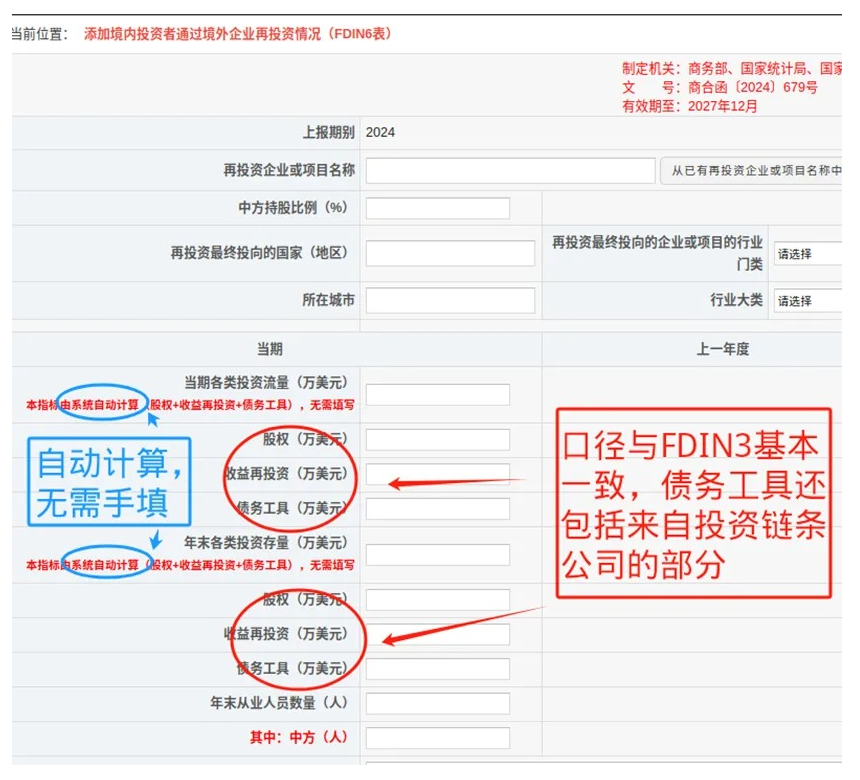Viewport: 860px width, 780px height.
Task: Focus the 股权 field under 当期投资流量
Action: click(437, 440)
